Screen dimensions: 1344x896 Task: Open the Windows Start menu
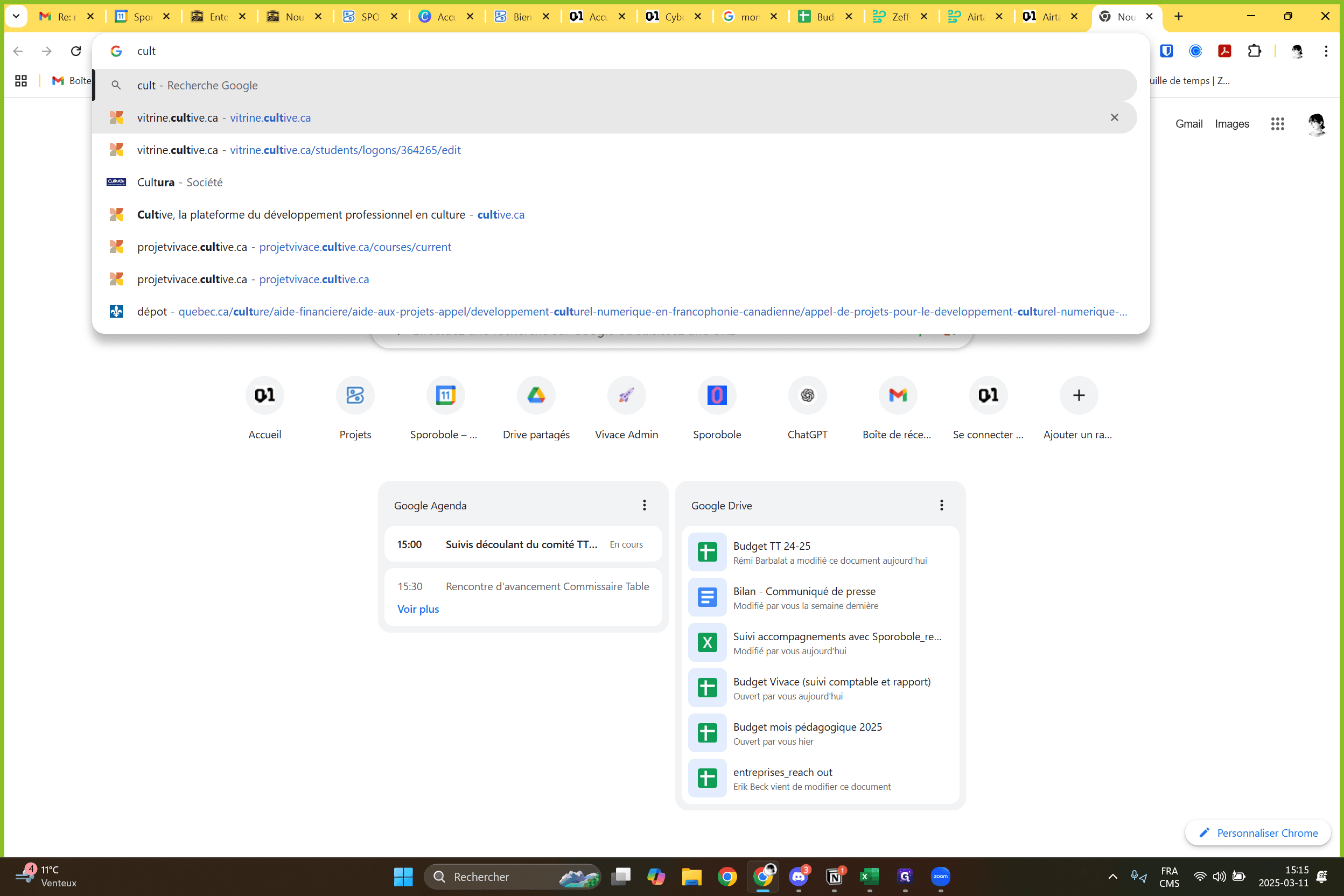click(403, 876)
